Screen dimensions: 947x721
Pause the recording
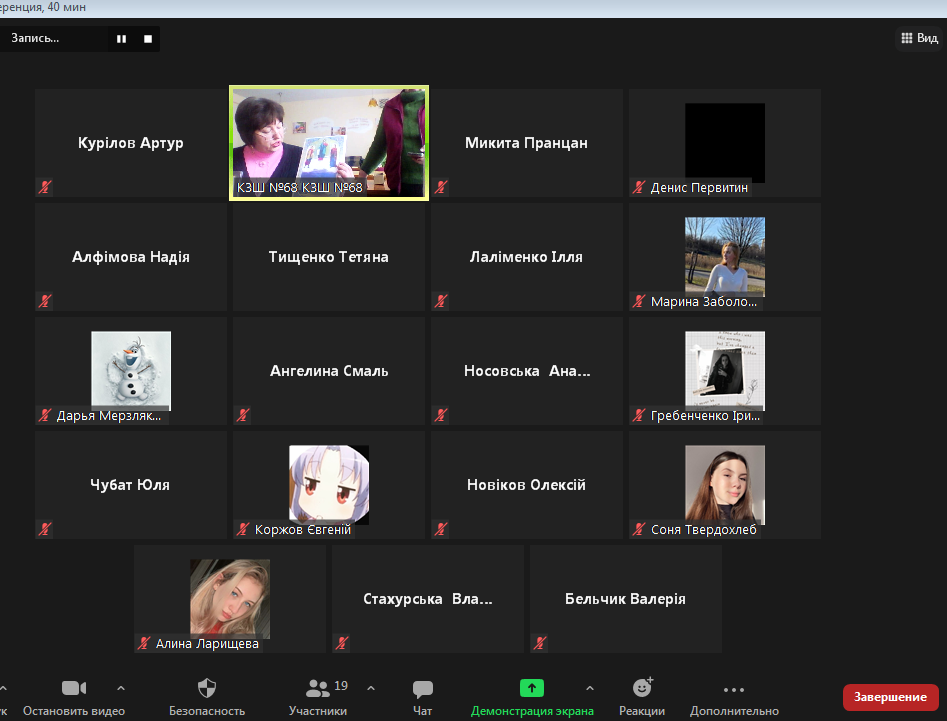click(x=121, y=39)
